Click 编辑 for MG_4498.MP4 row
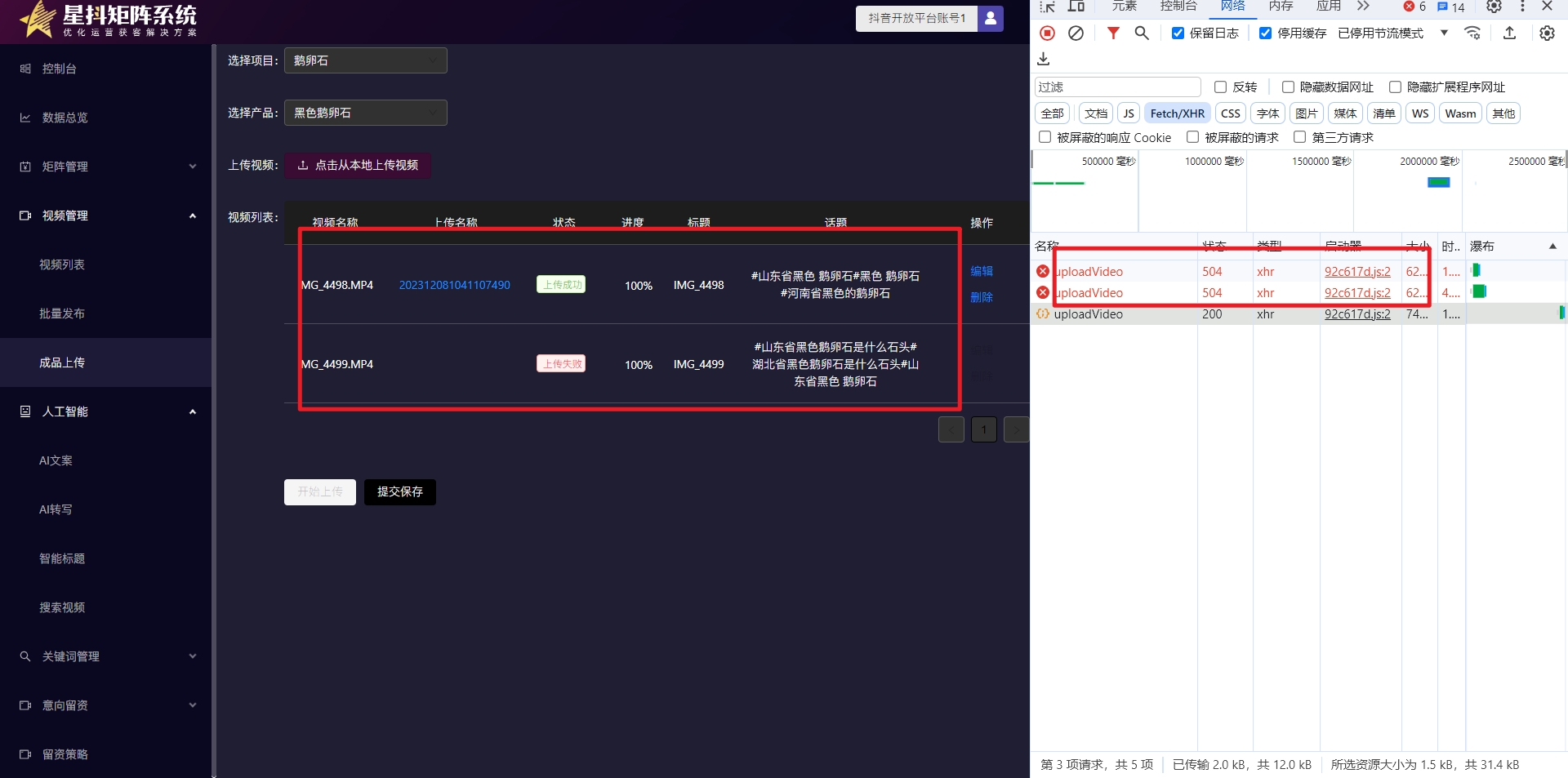The width and height of the screenshot is (1568, 778). pos(982,271)
